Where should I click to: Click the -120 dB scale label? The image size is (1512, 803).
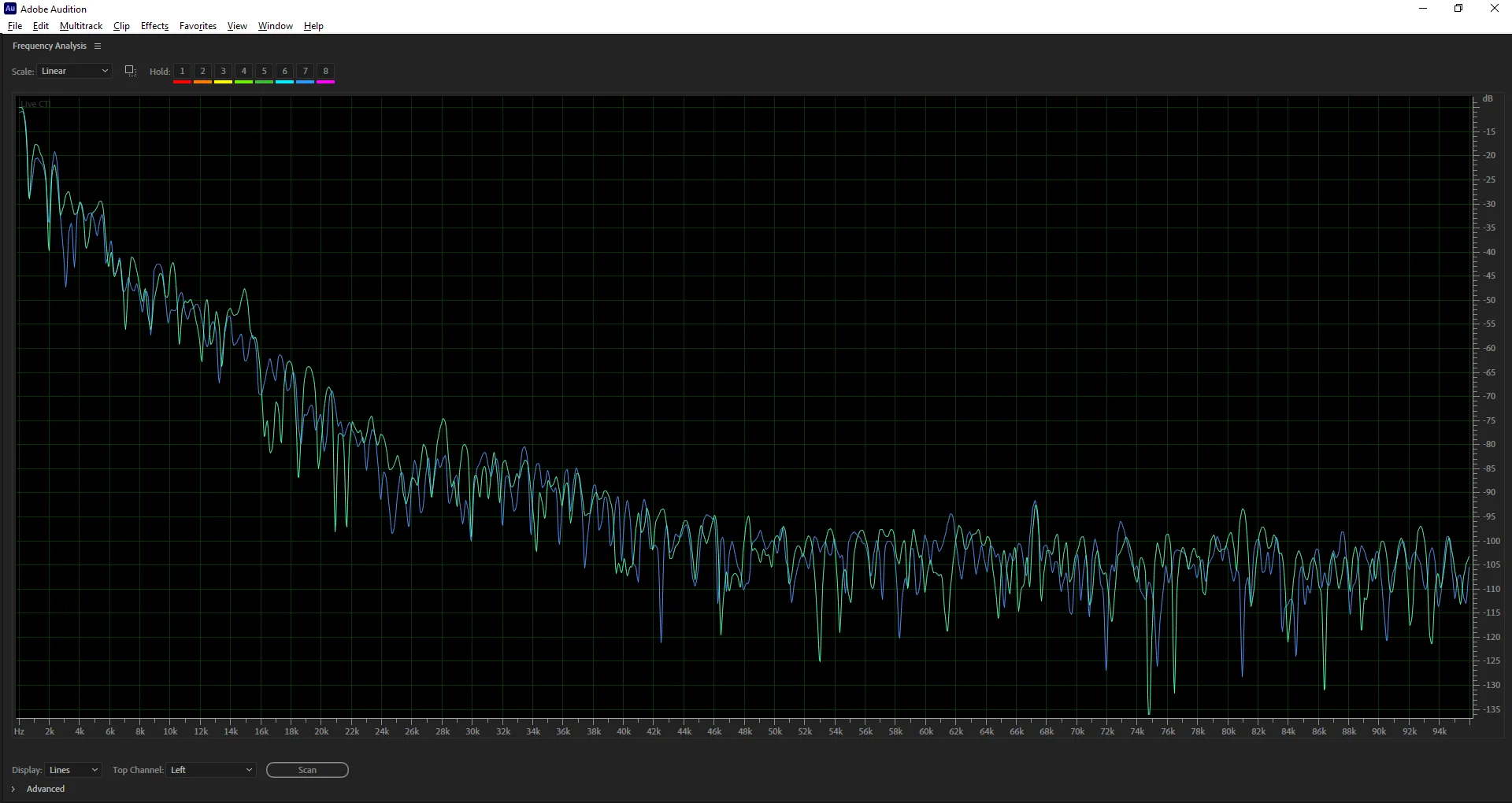(x=1492, y=637)
